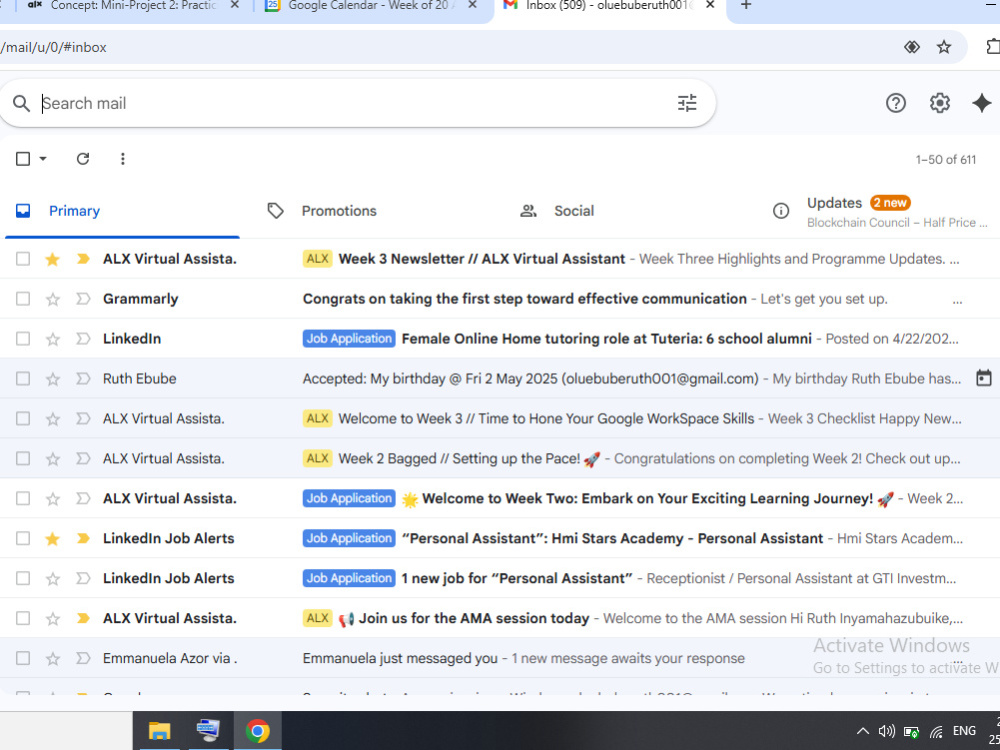The height and width of the screenshot is (750, 1000).
Task: Select checkbox for Grammarly email
Action: pos(23,298)
